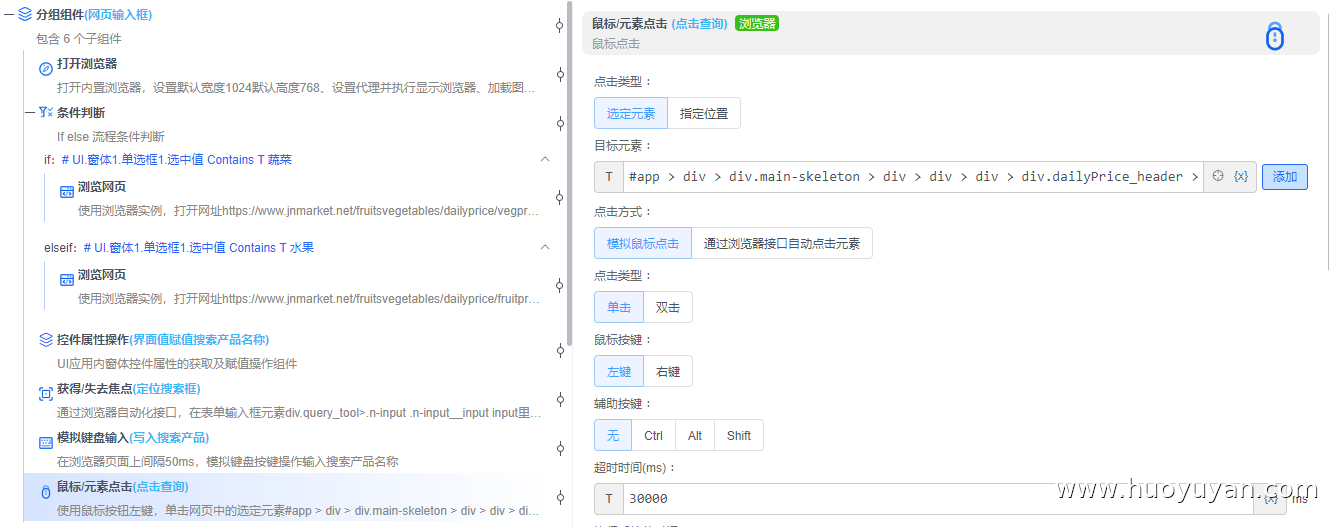Click the element picker crosshair icon in 目标元素
This screenshot has width=1329, height=527.
[x=1218, y=176]
